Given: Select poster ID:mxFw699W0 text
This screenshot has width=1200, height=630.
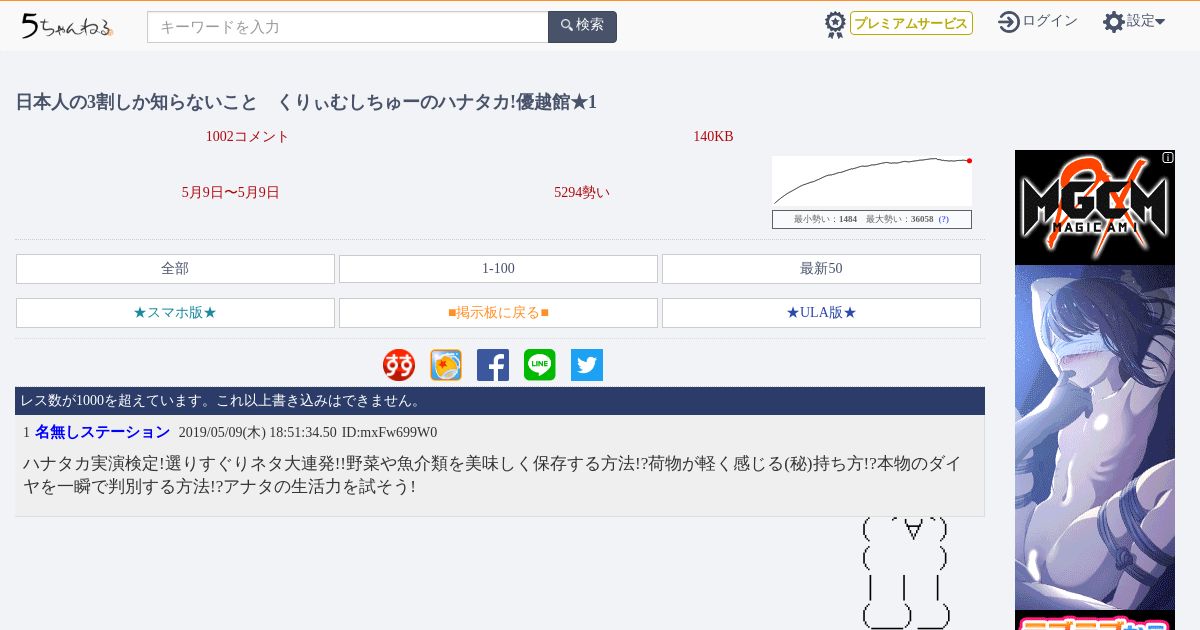Looking at the screenshot, I should pyautogui.click(x=389, y=433).
